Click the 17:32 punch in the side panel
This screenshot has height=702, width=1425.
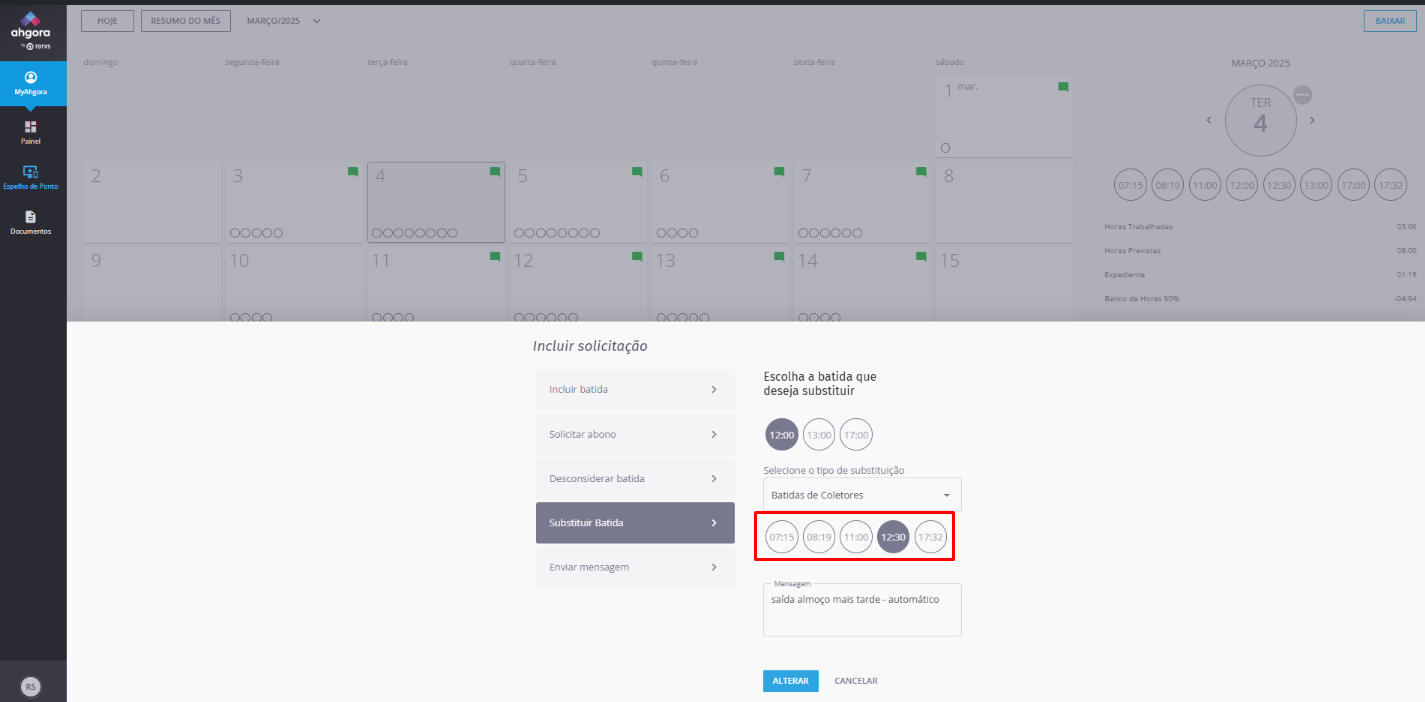(x=1391, y=185)
